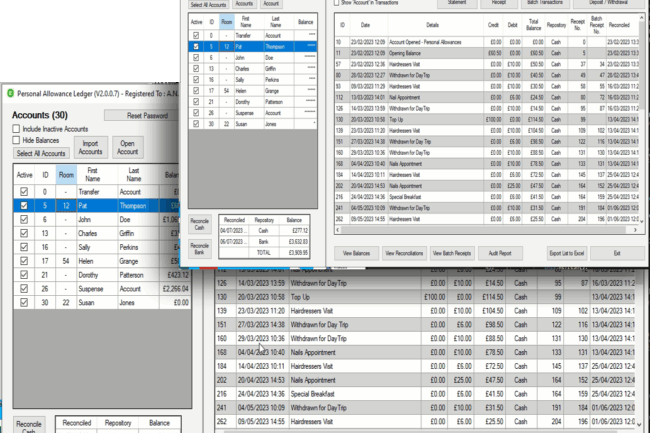Sort transactions by the Details column header
The image size is (650, 433).
pos(431,22)
